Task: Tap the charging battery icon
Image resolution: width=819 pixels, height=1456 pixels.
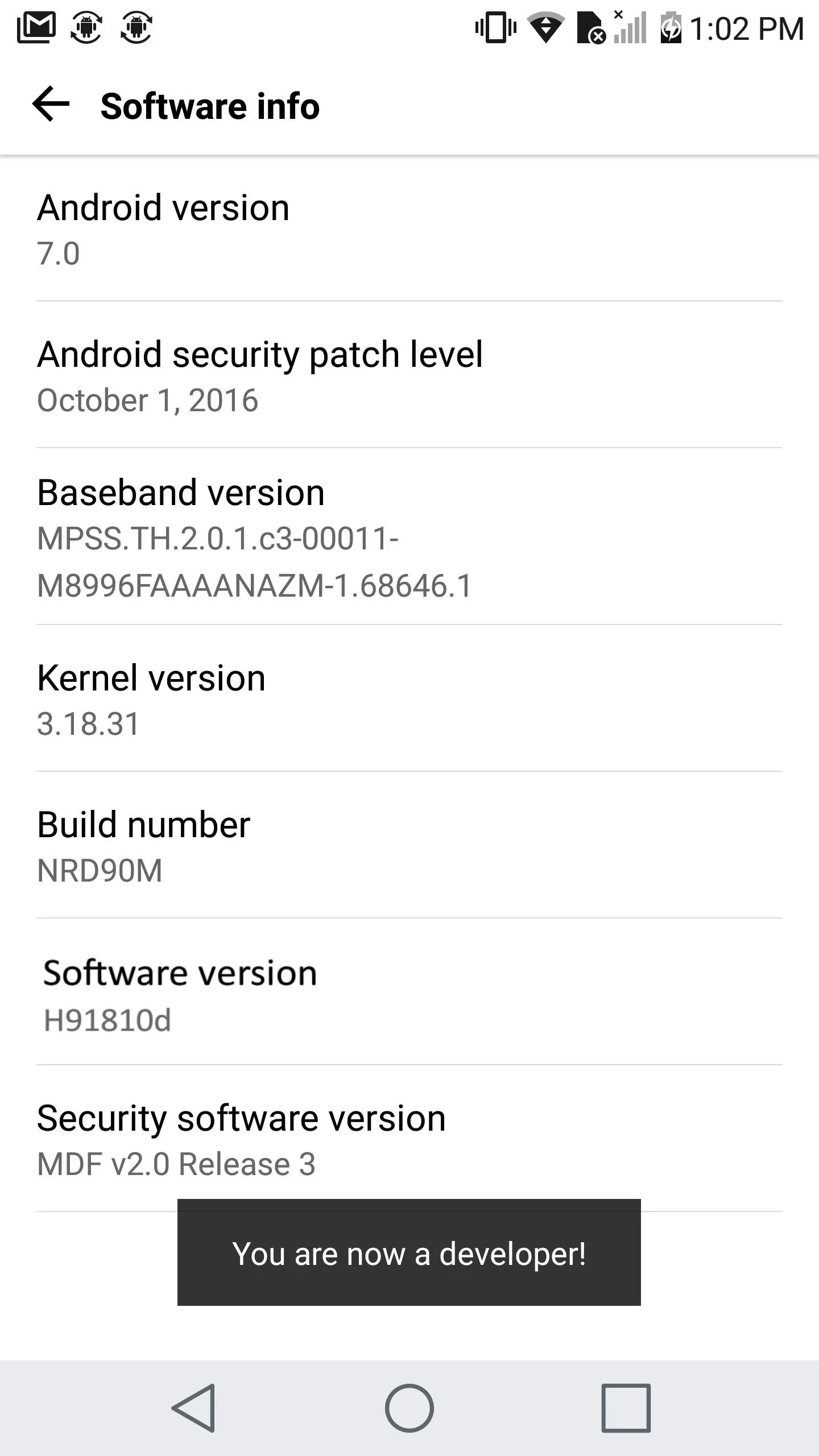Action: [671, 27]
